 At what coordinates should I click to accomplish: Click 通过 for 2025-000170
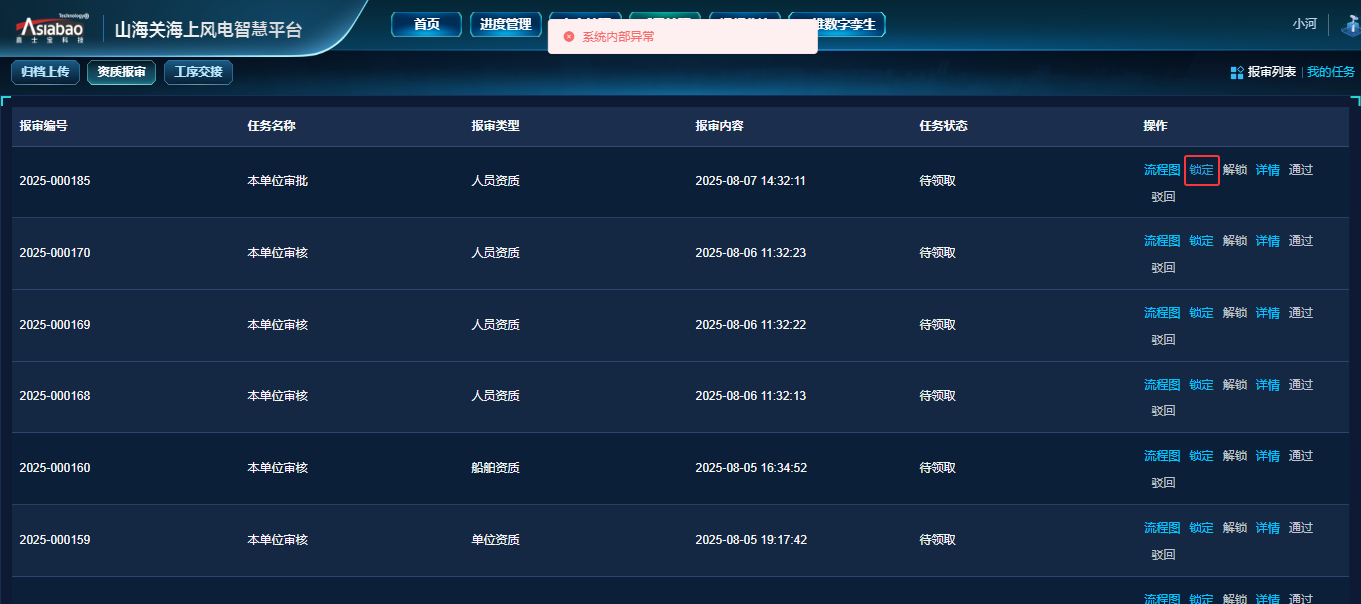point(1301,241)
